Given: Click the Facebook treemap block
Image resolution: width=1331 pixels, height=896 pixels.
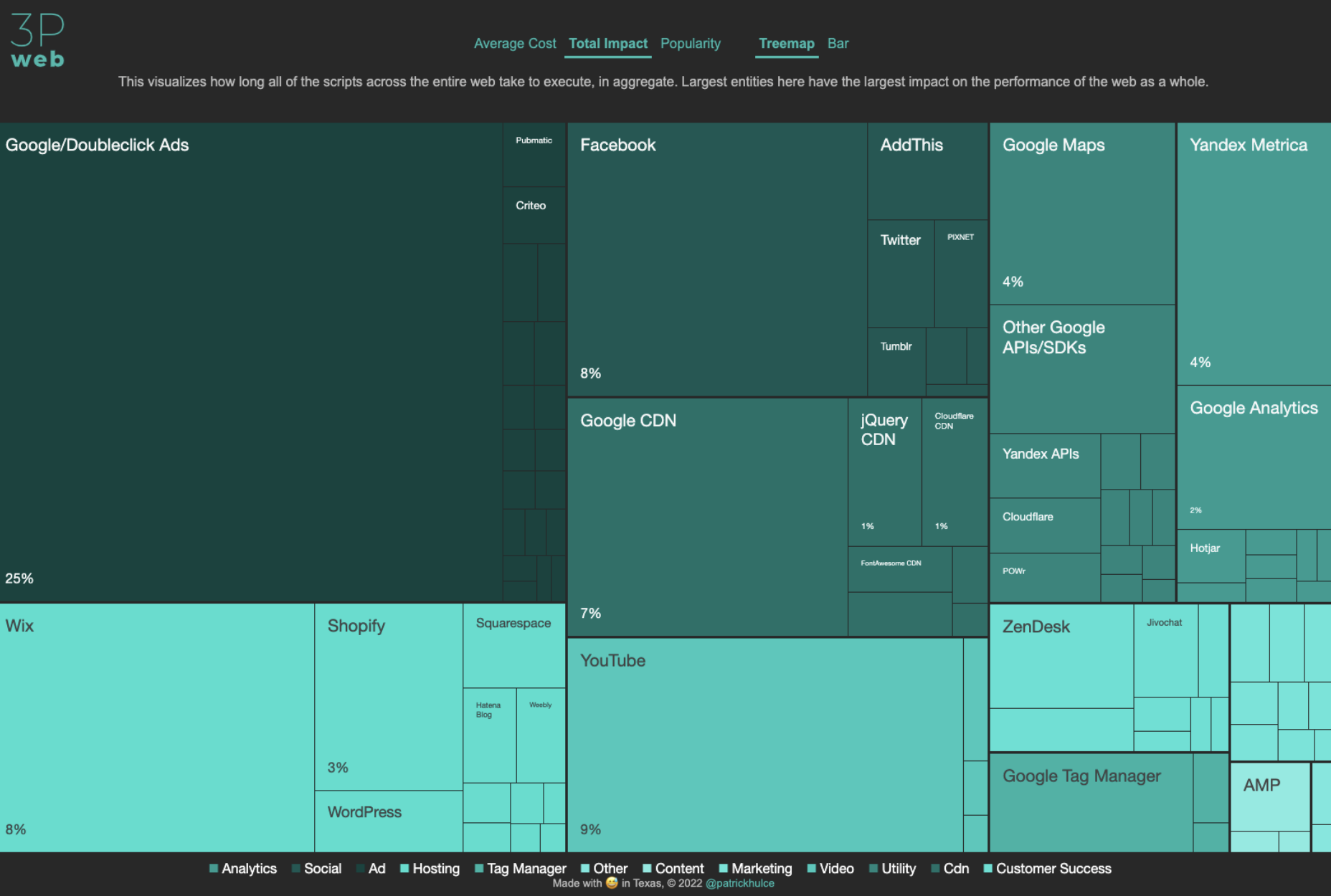Looking at the screenshot, I should pos(717,259).
